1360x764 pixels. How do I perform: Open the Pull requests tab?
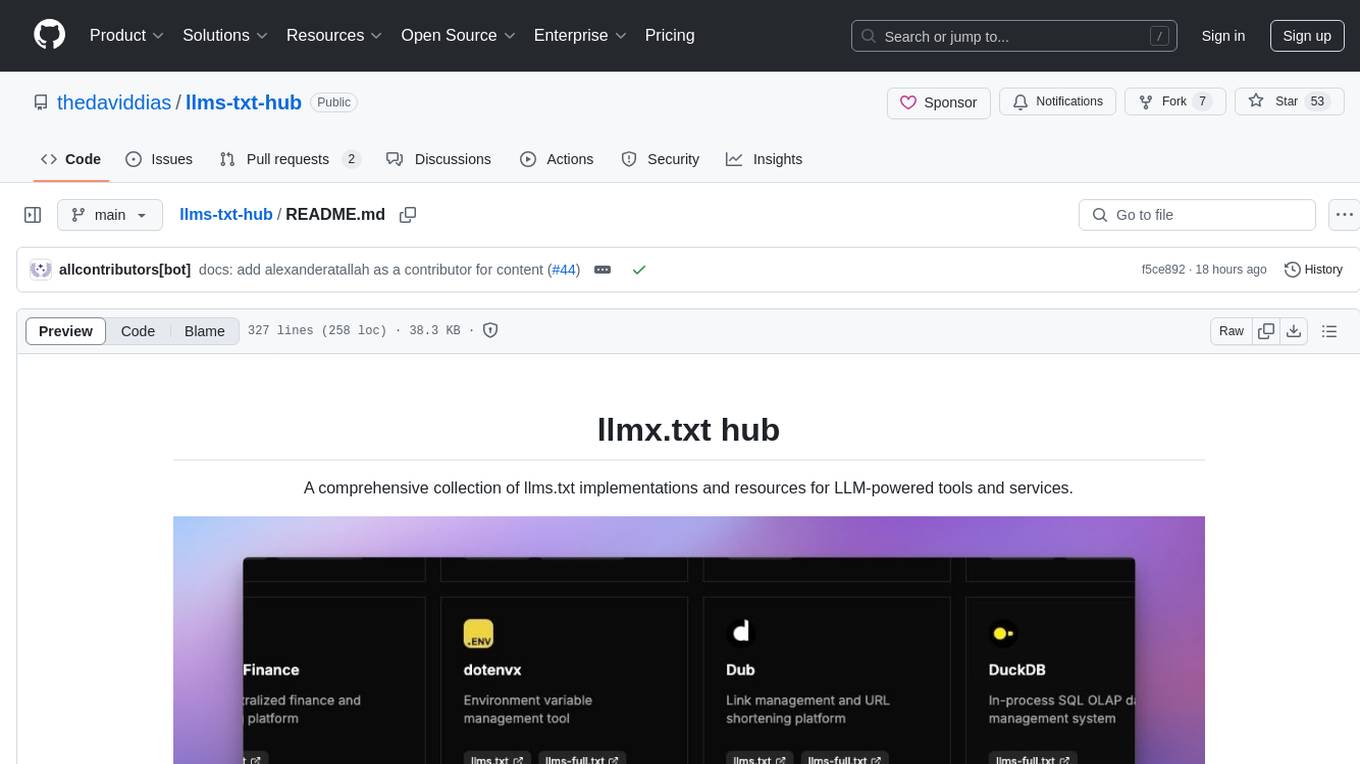pos(290,159)
